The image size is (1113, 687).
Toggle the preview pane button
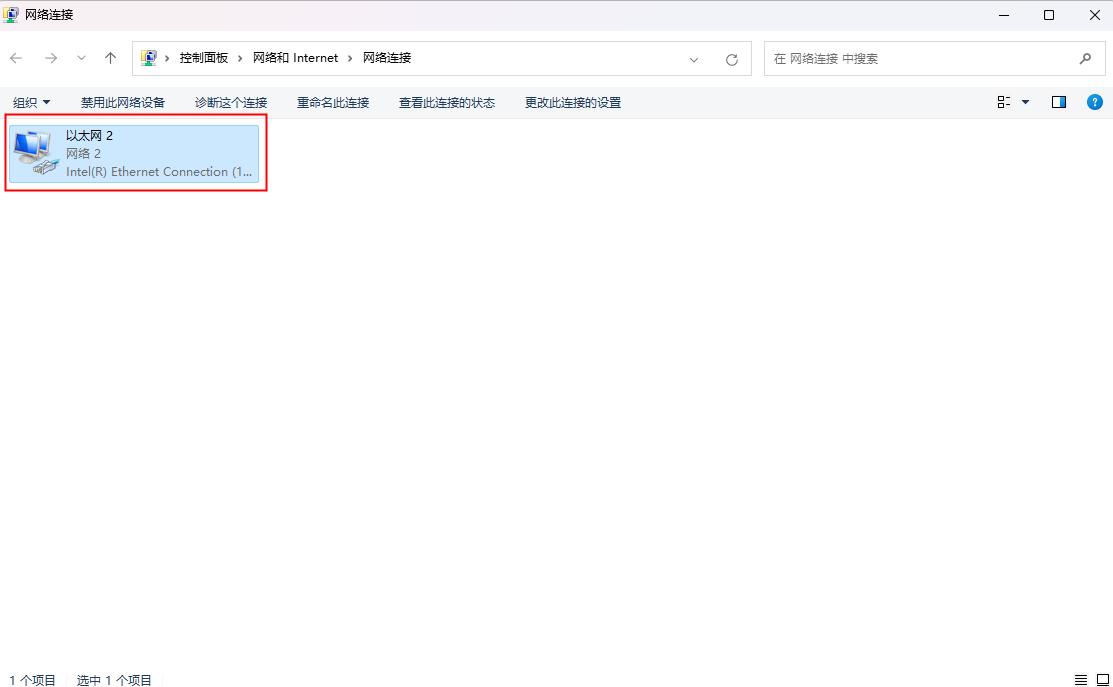tap(1059, 101)
